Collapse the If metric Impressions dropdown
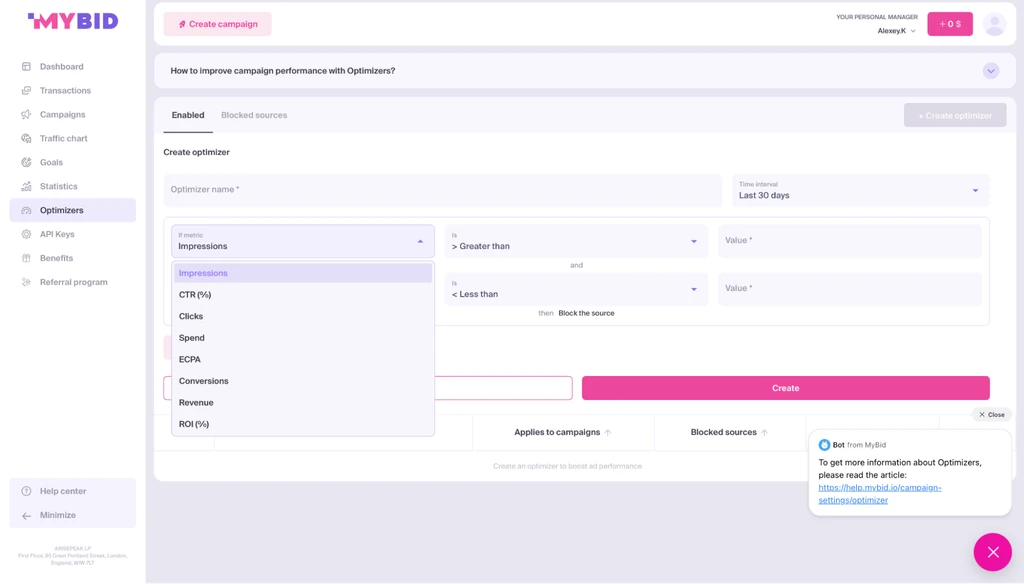Image resolution: width=1024 pixels, height=584 pixels. pyautogui.click(x=302, y=241)
